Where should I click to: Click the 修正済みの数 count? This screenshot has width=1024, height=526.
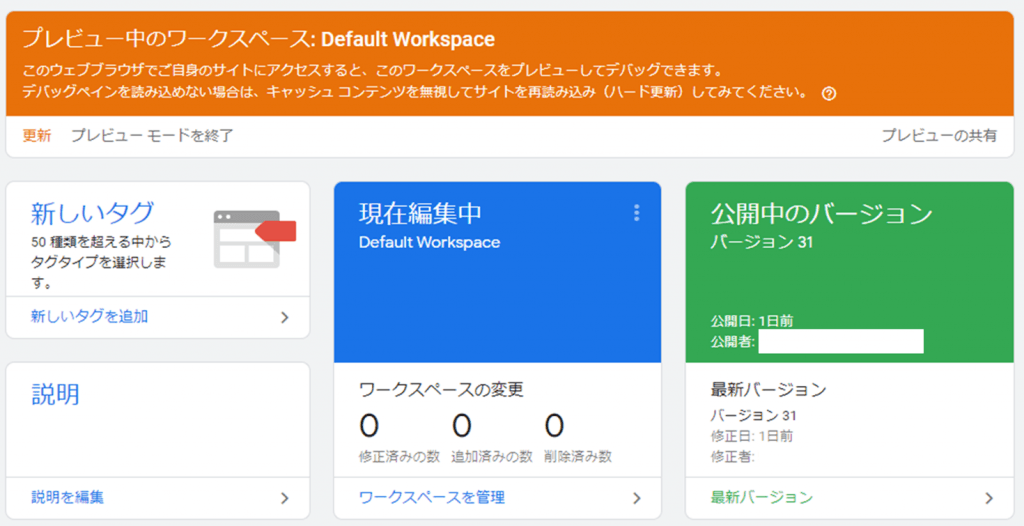(x=370, y=427)
